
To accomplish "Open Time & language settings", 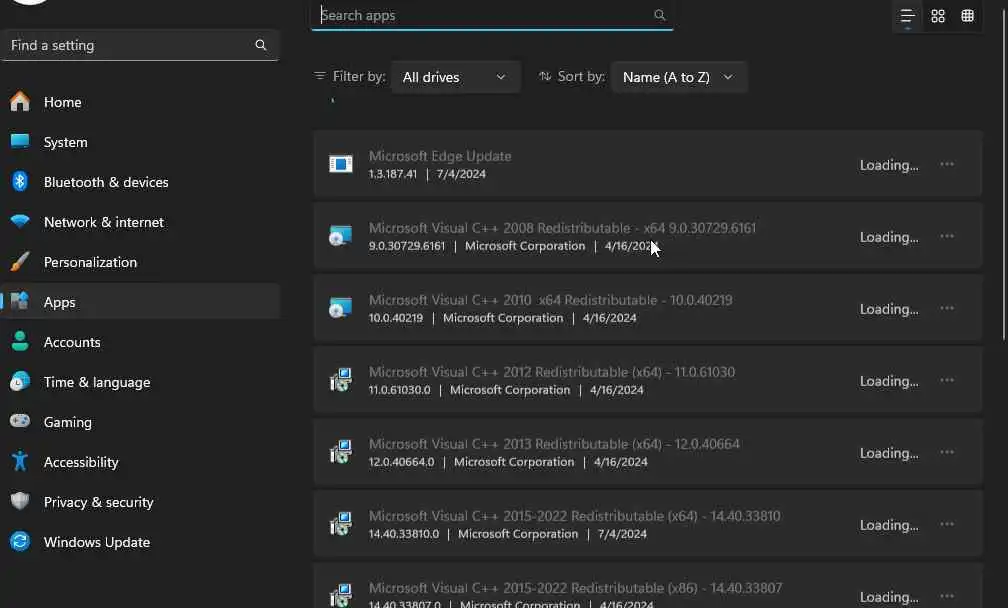I will pyautogui.click(x=140, y=382).
